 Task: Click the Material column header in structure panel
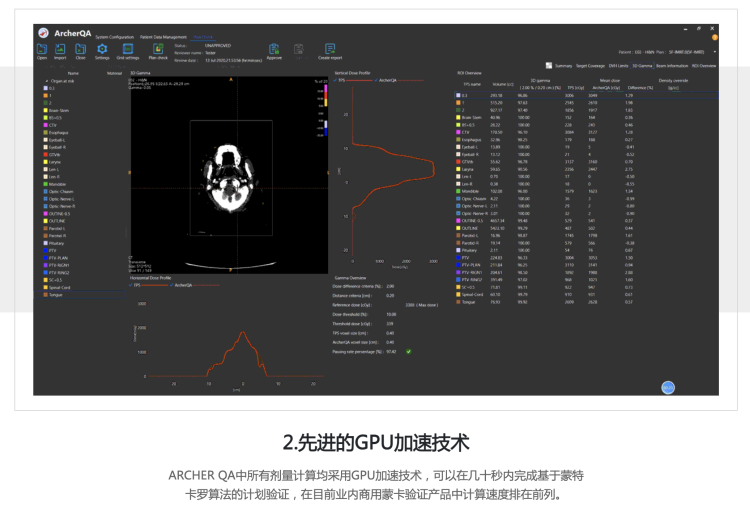[x=114, y=73]
